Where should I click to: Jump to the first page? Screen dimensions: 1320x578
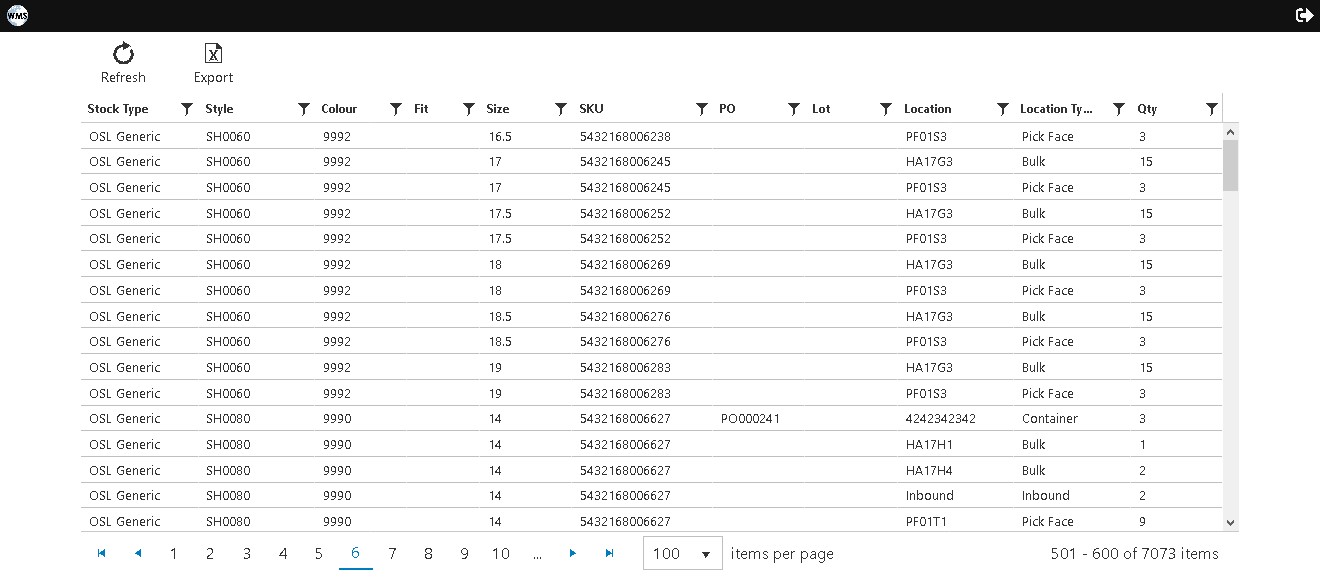click(x=101, y=553)
